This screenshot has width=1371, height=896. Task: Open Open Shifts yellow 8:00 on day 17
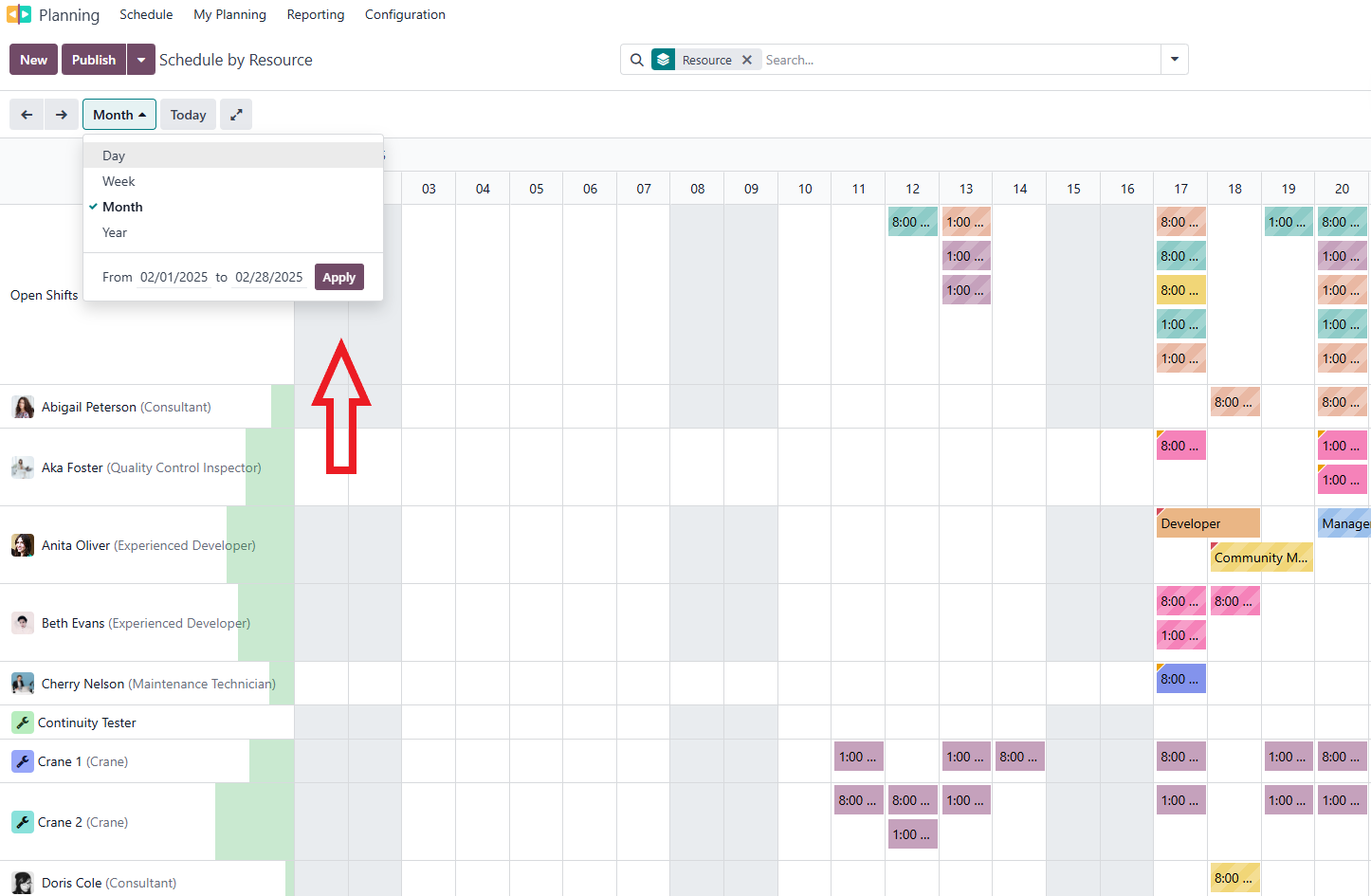pos(1181,290)
